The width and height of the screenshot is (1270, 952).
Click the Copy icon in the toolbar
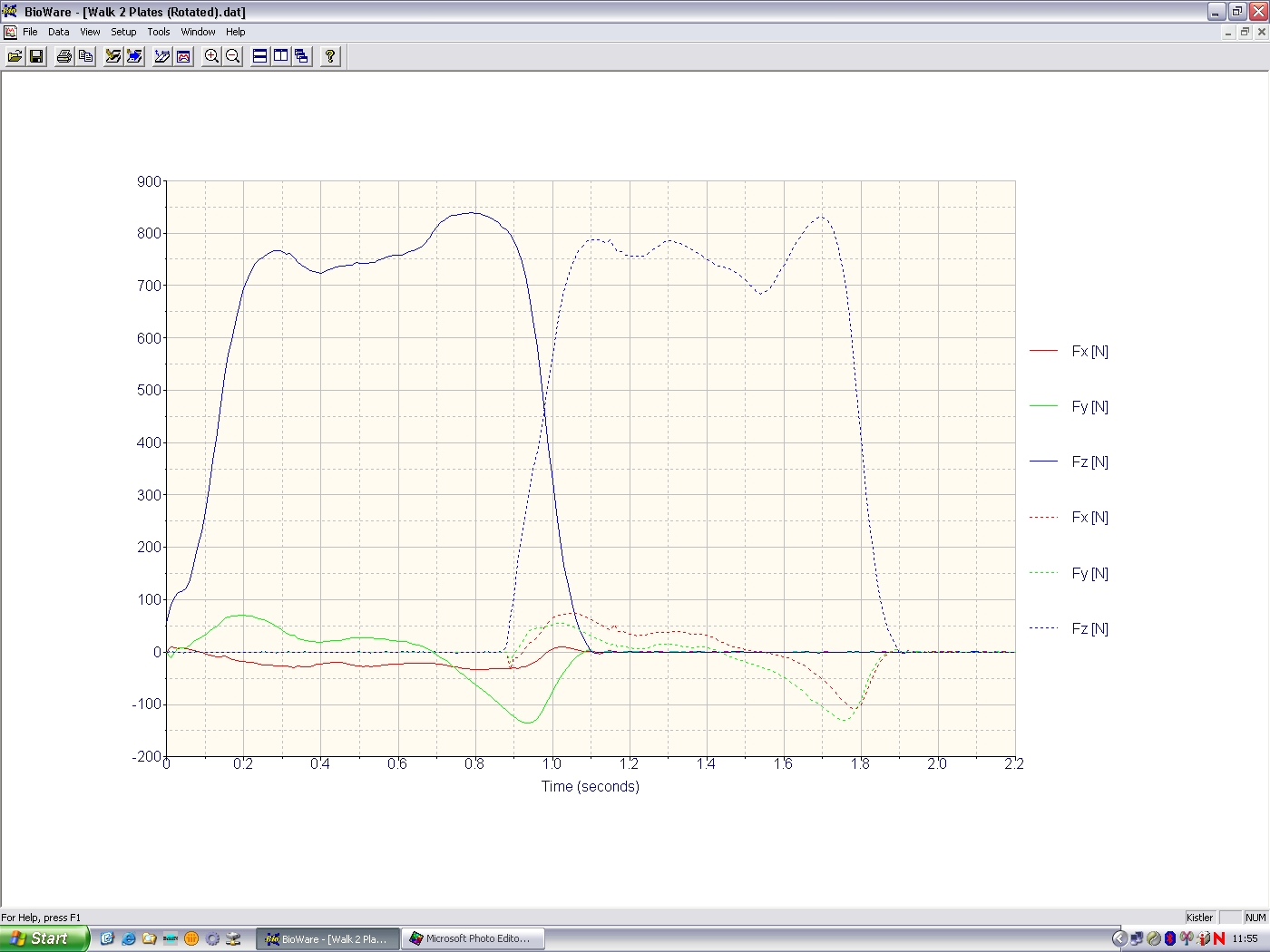pos(86,56)
